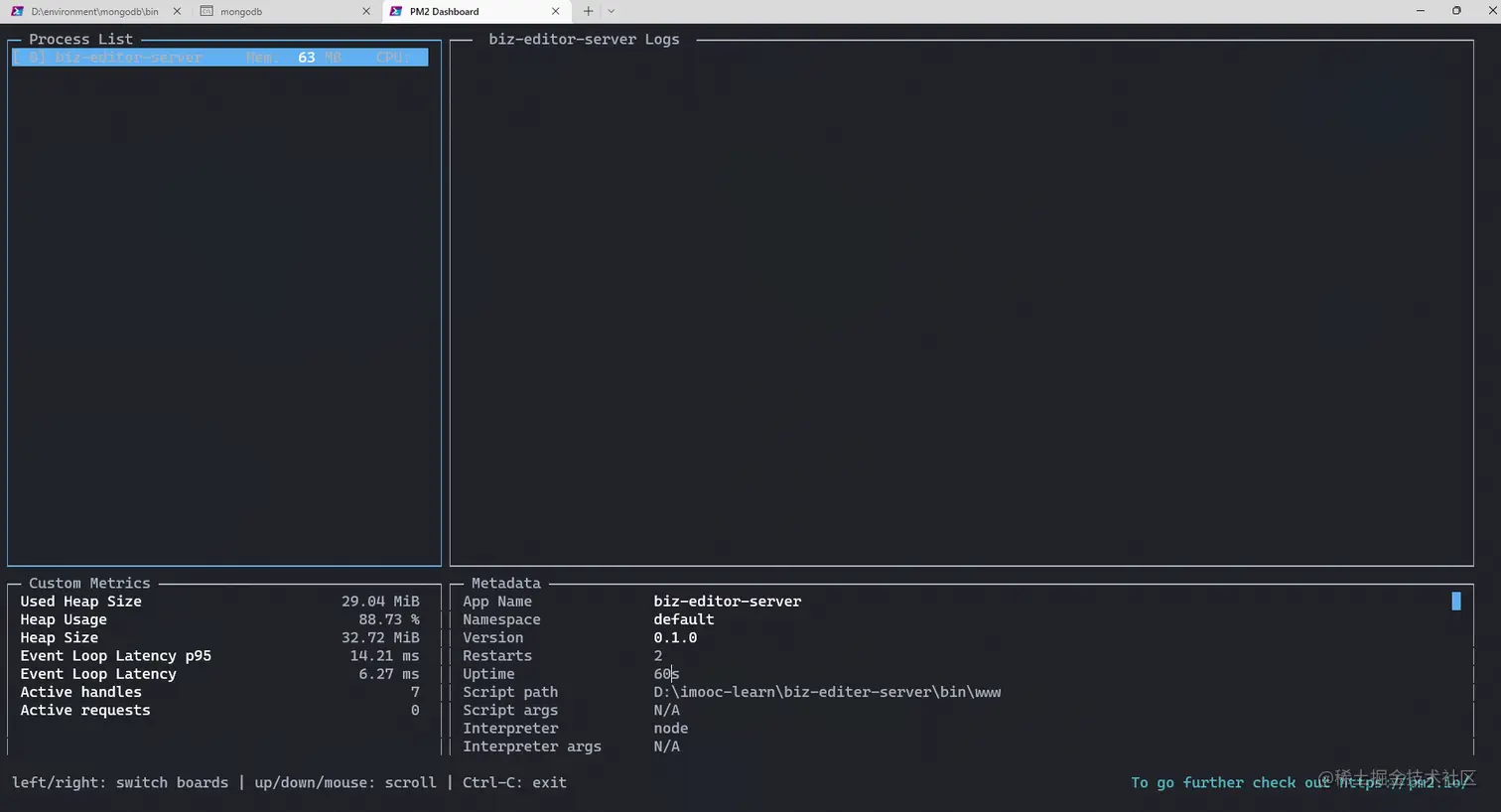Expand the new tab profile dropdown chevron
The image size is (1501, 812).
(x=611, y=12)
